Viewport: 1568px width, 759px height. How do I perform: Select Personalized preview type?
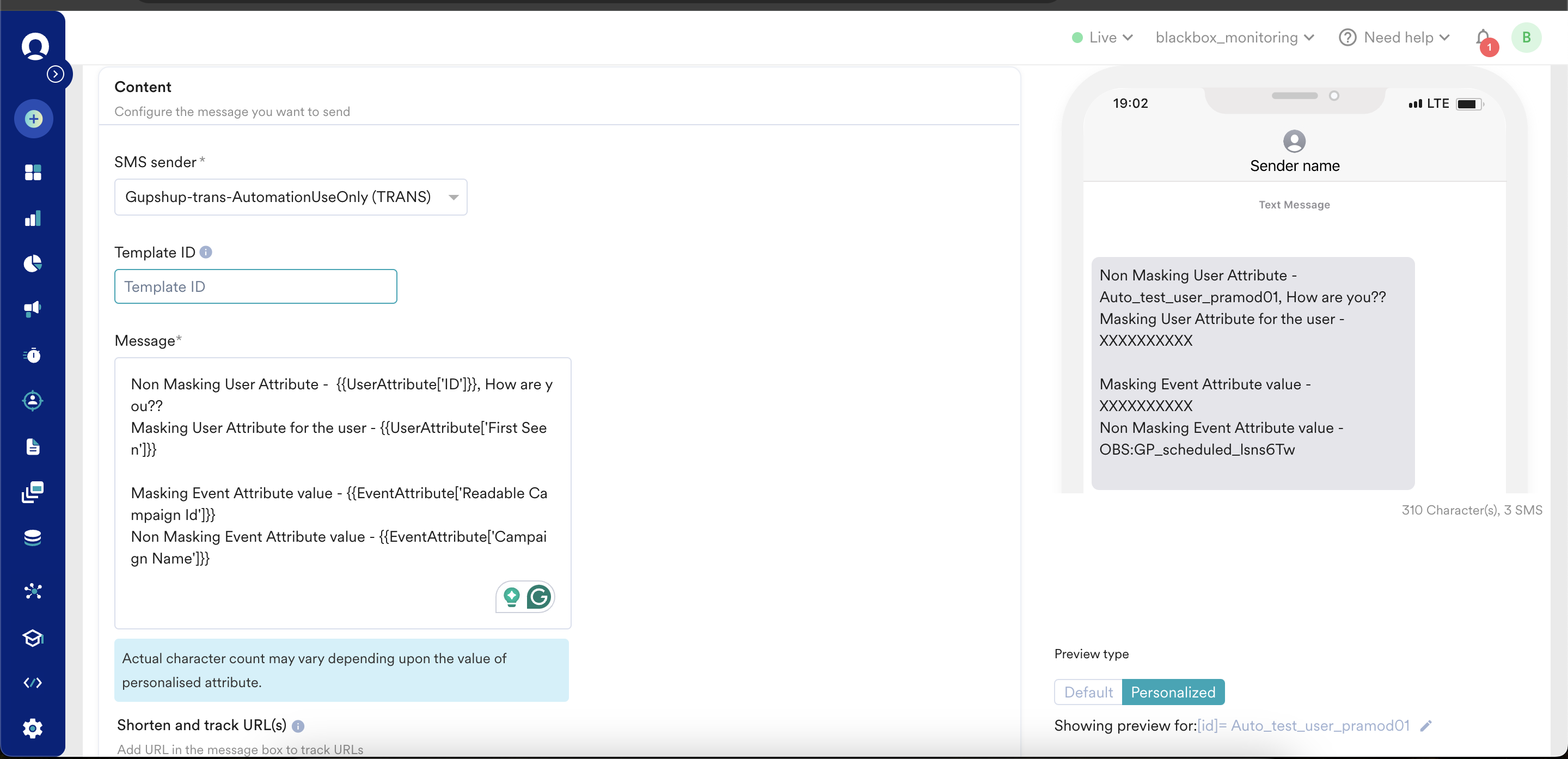(x=1172, y=692)
